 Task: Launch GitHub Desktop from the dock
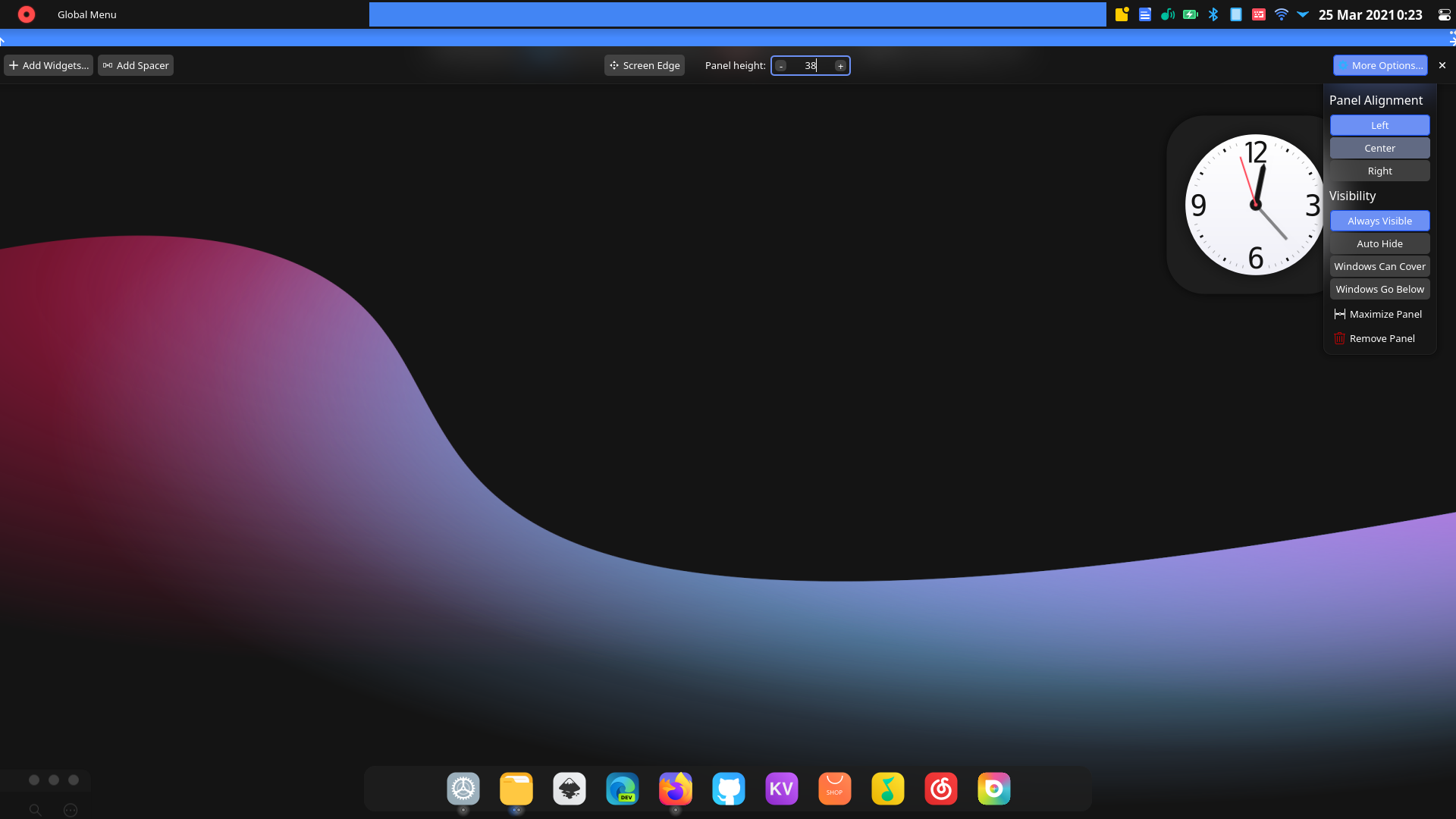(x=729, y=789)
